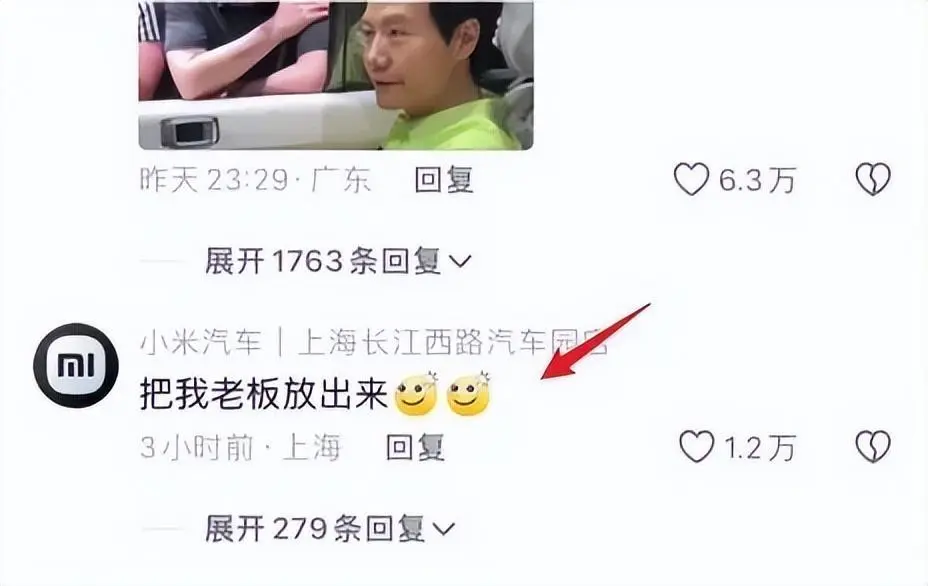Open the Xiaomi MI logo avatar
This screenshot has height=586, width=928.
point(76,365)
